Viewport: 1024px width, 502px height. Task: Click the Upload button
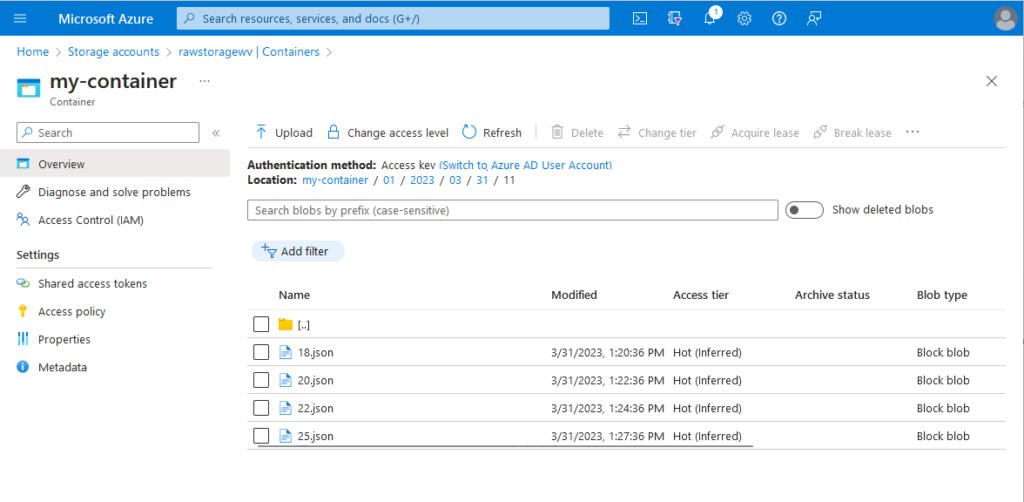(x=284, y=132)
